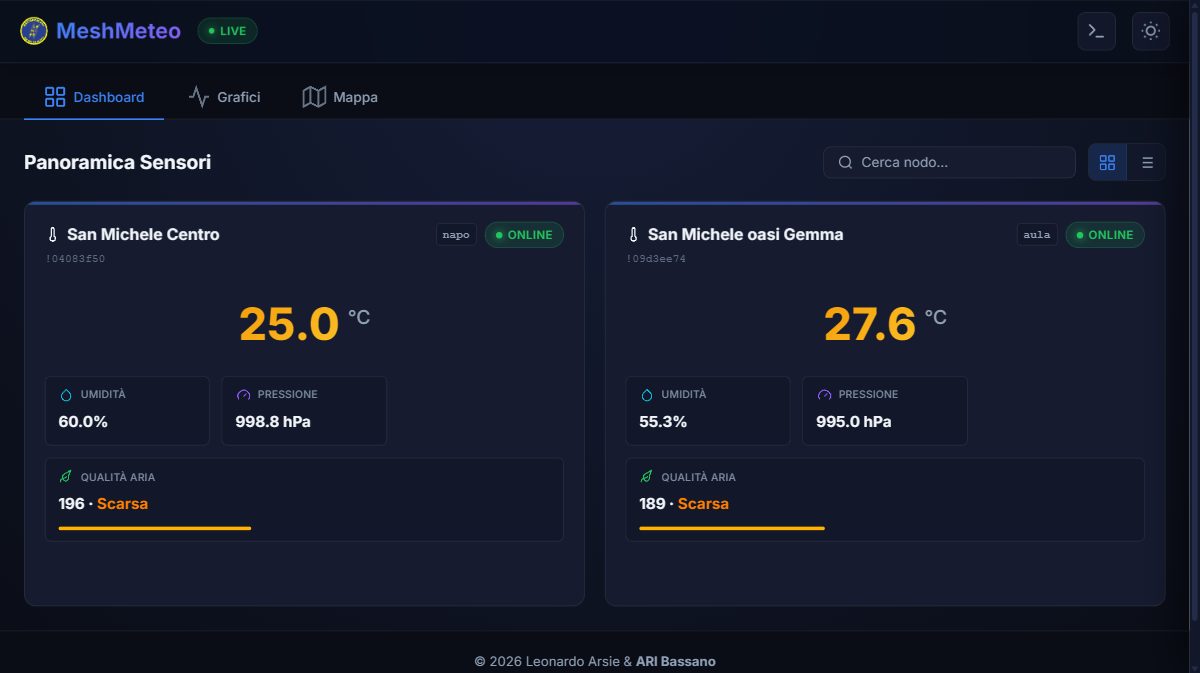Click the Panoramica Sensori heading

tap(117, 162)
